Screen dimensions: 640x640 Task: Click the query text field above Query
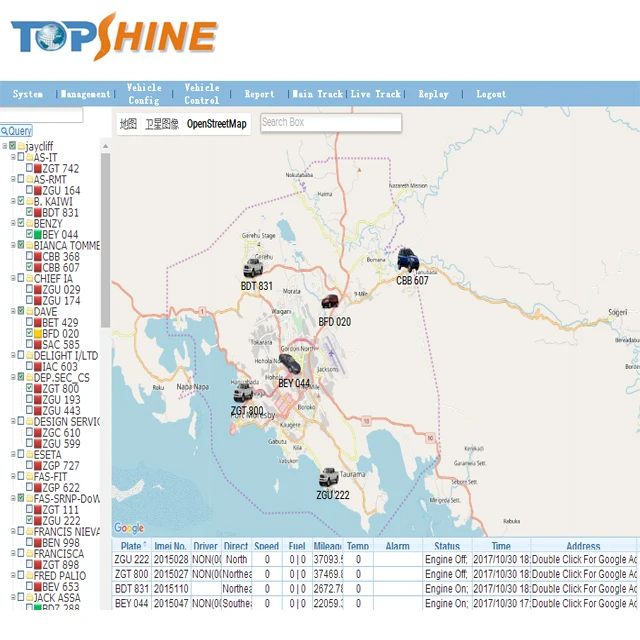pyautogui.click(x=41, y=115)
